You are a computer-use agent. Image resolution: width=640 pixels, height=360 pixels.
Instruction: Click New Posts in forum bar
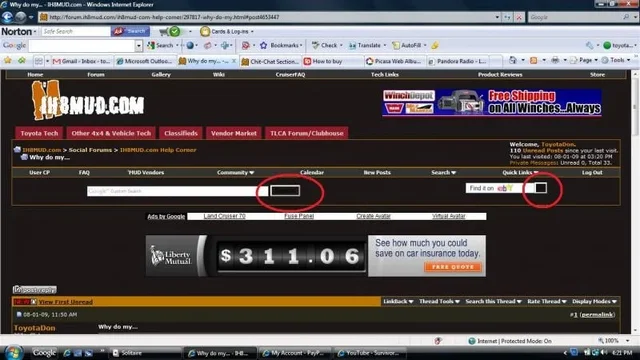pos(377,173)
